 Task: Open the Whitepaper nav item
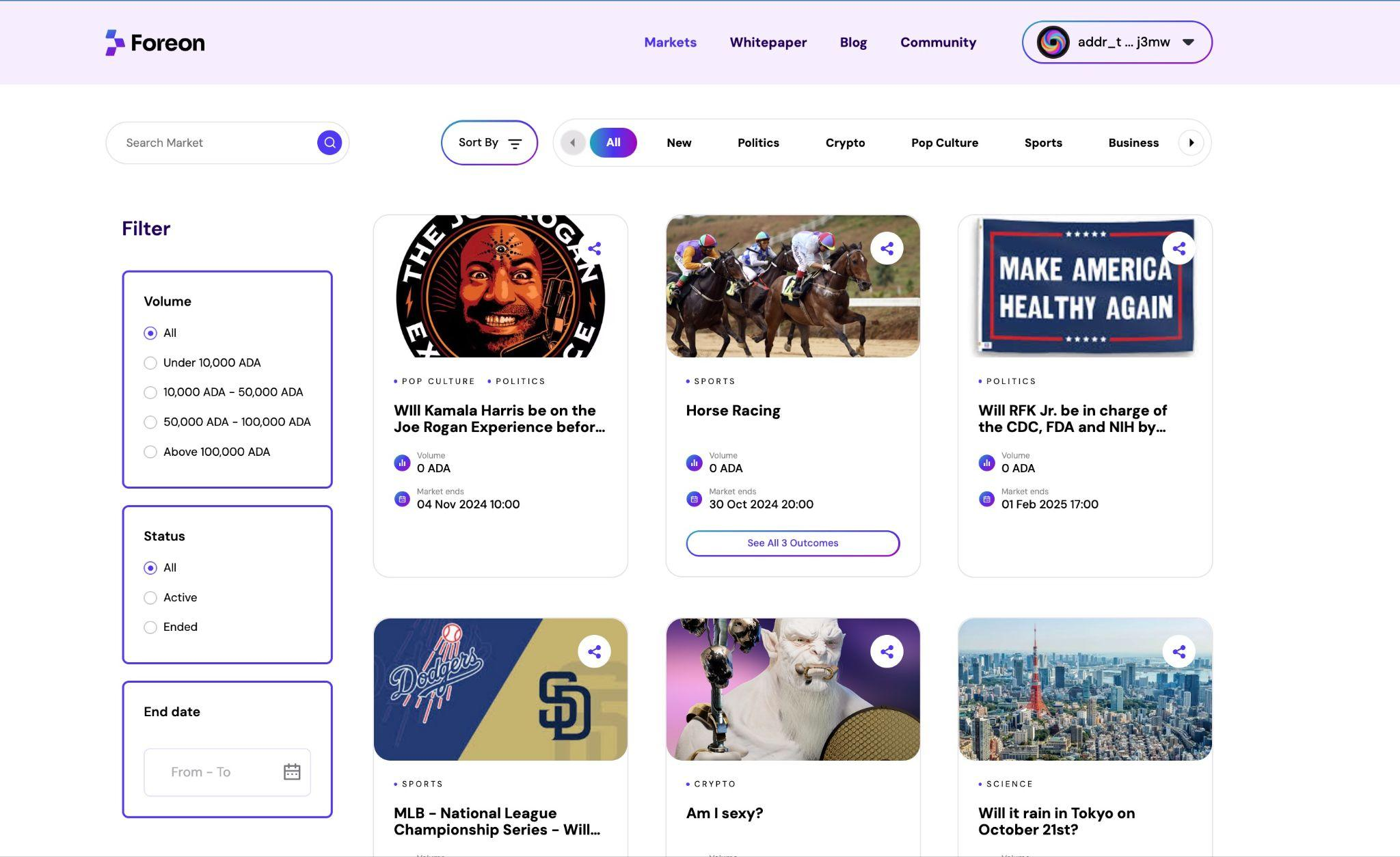pyautogui.click(x=768, y=42)
